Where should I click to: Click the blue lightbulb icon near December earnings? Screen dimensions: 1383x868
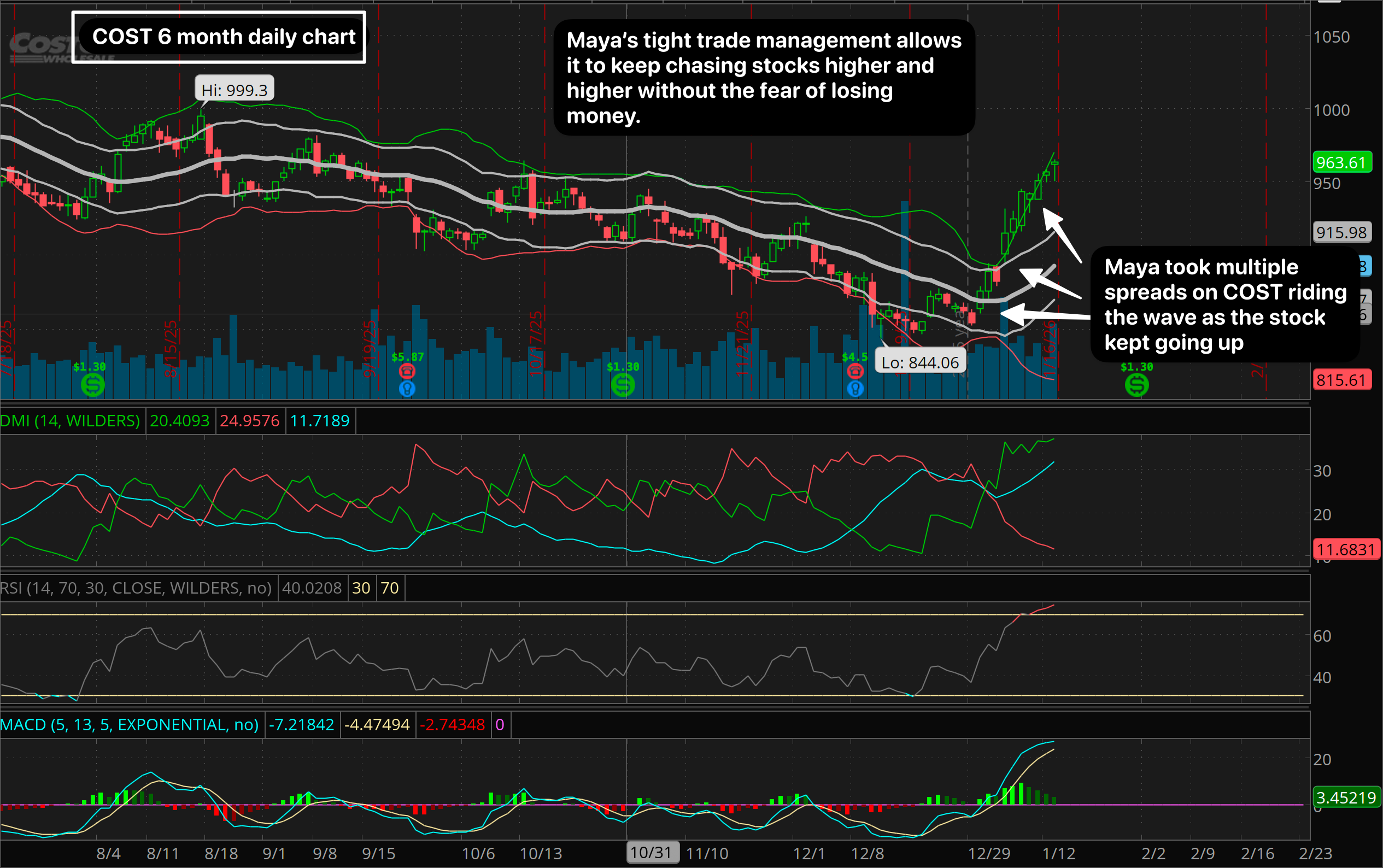[x=855, y=389]
